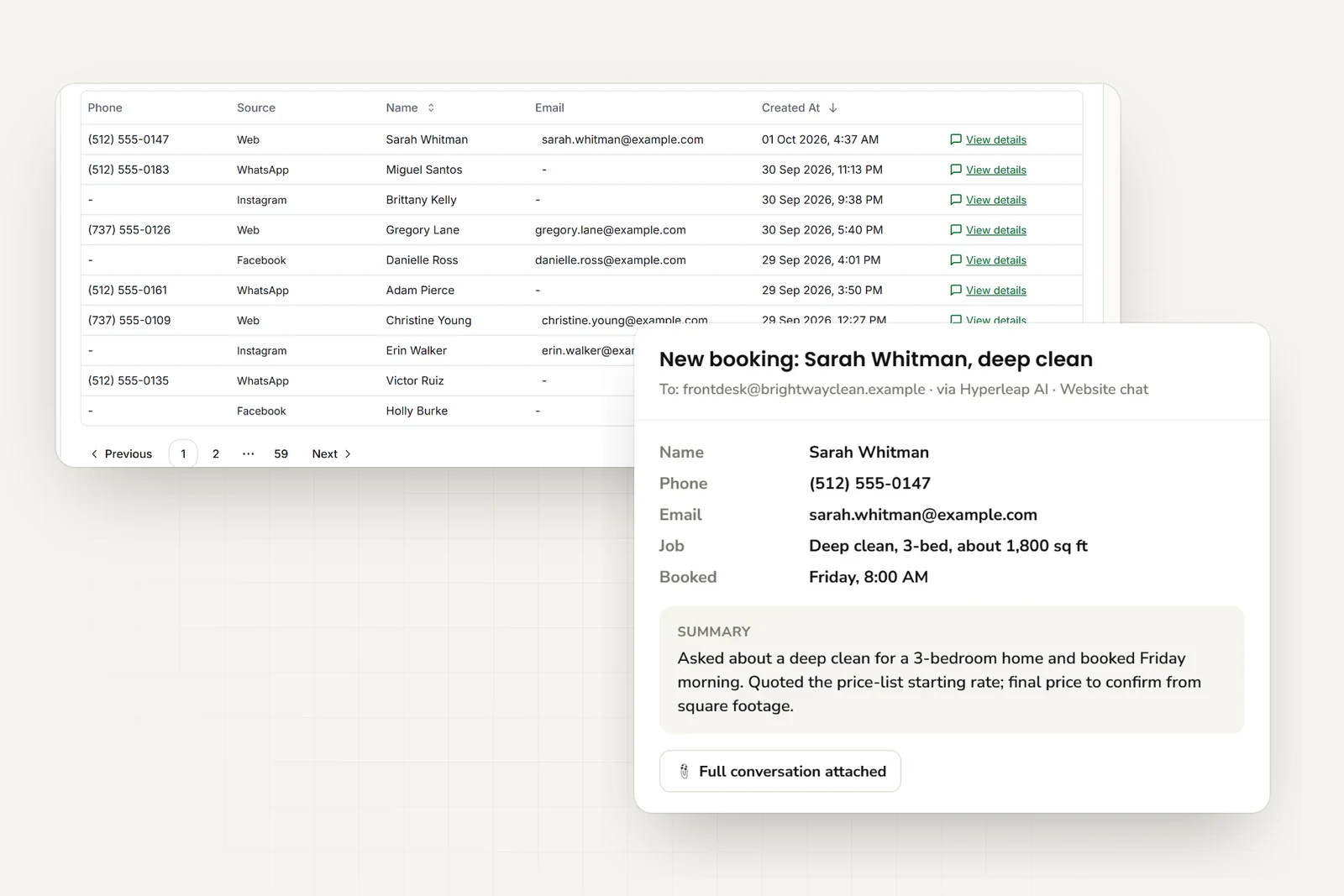1344x896 pixels.
Task: Select the booking phone (512) 555-0147 in email
Action: point(869,484)
